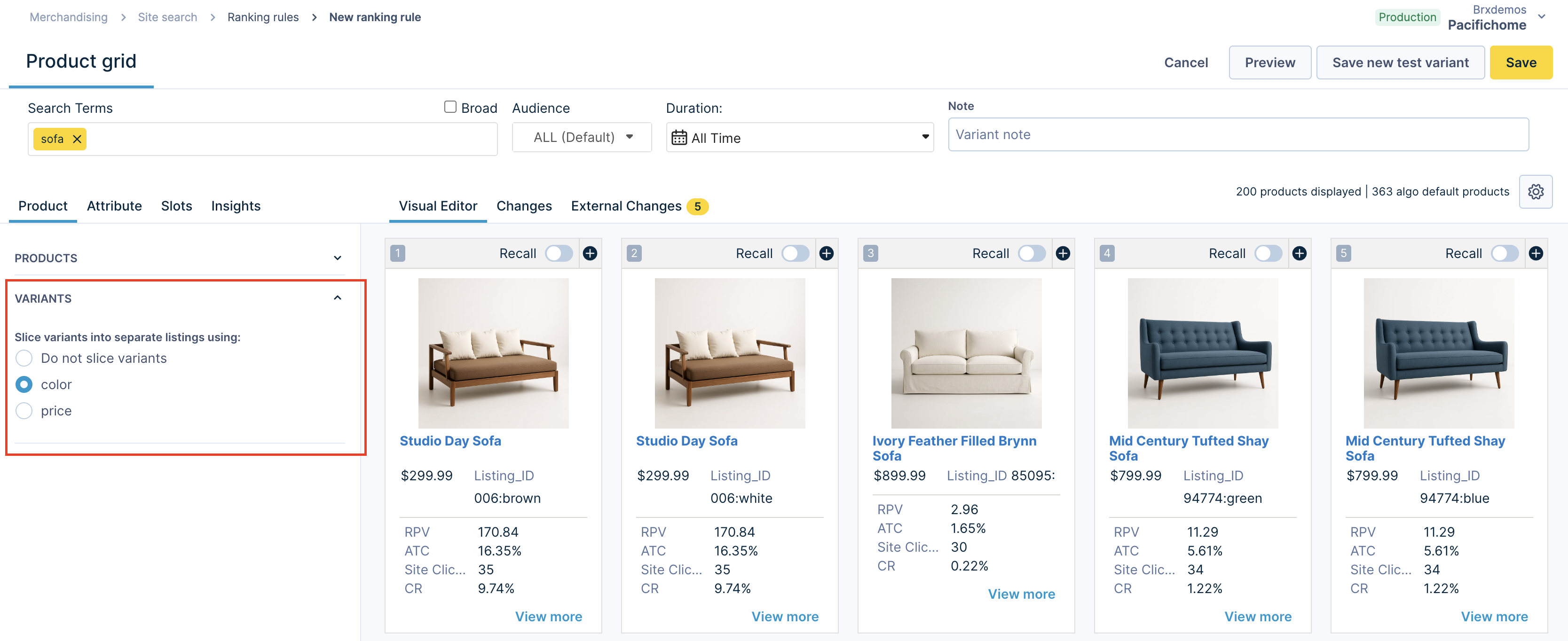Collapse the VARIANTS section
This screenshot has height=641, width=1568.
[x=337, y=298]
